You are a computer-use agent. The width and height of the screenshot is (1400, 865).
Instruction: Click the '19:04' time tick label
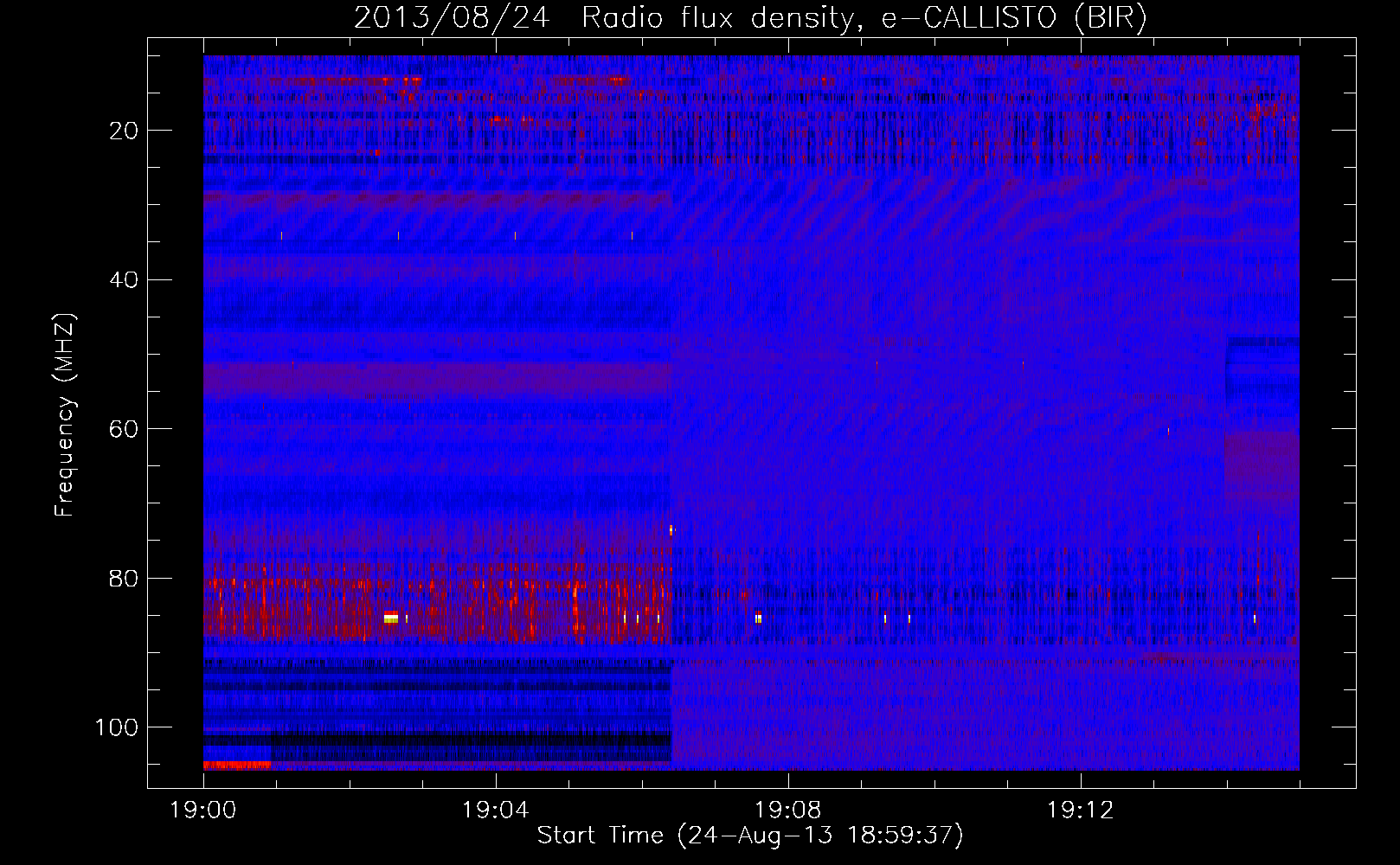[496, 811]
